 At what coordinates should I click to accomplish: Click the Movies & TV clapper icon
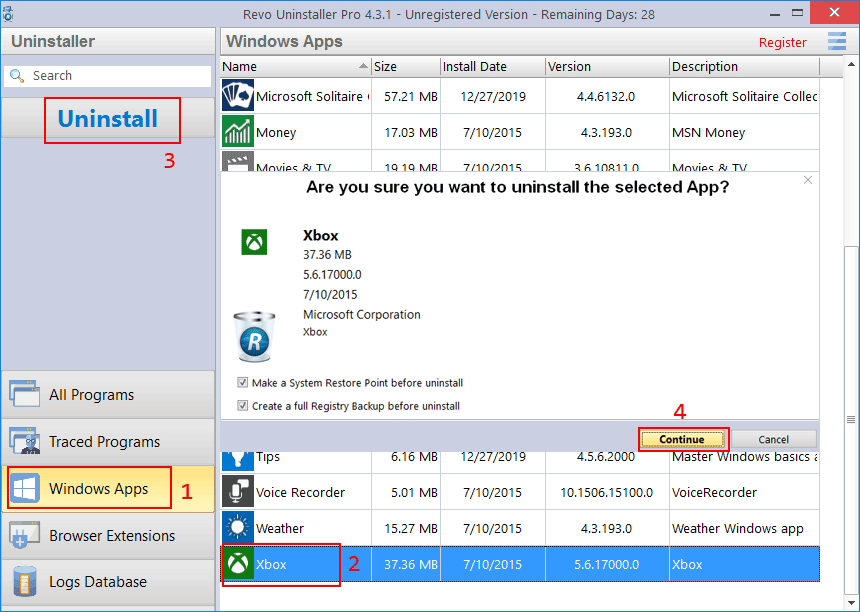click(237, 161)
